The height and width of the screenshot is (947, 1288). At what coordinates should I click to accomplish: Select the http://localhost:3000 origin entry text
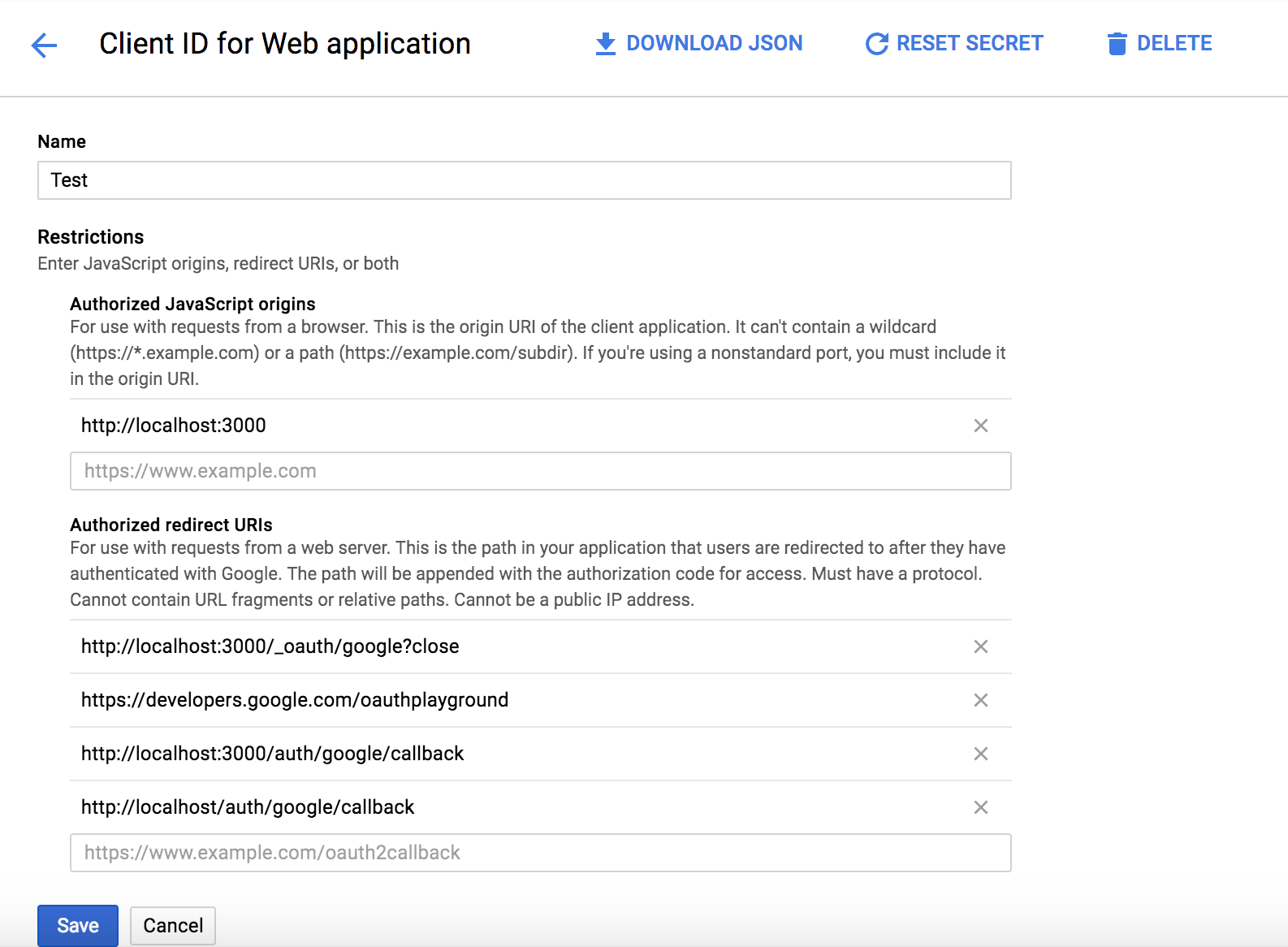point(174,426)
